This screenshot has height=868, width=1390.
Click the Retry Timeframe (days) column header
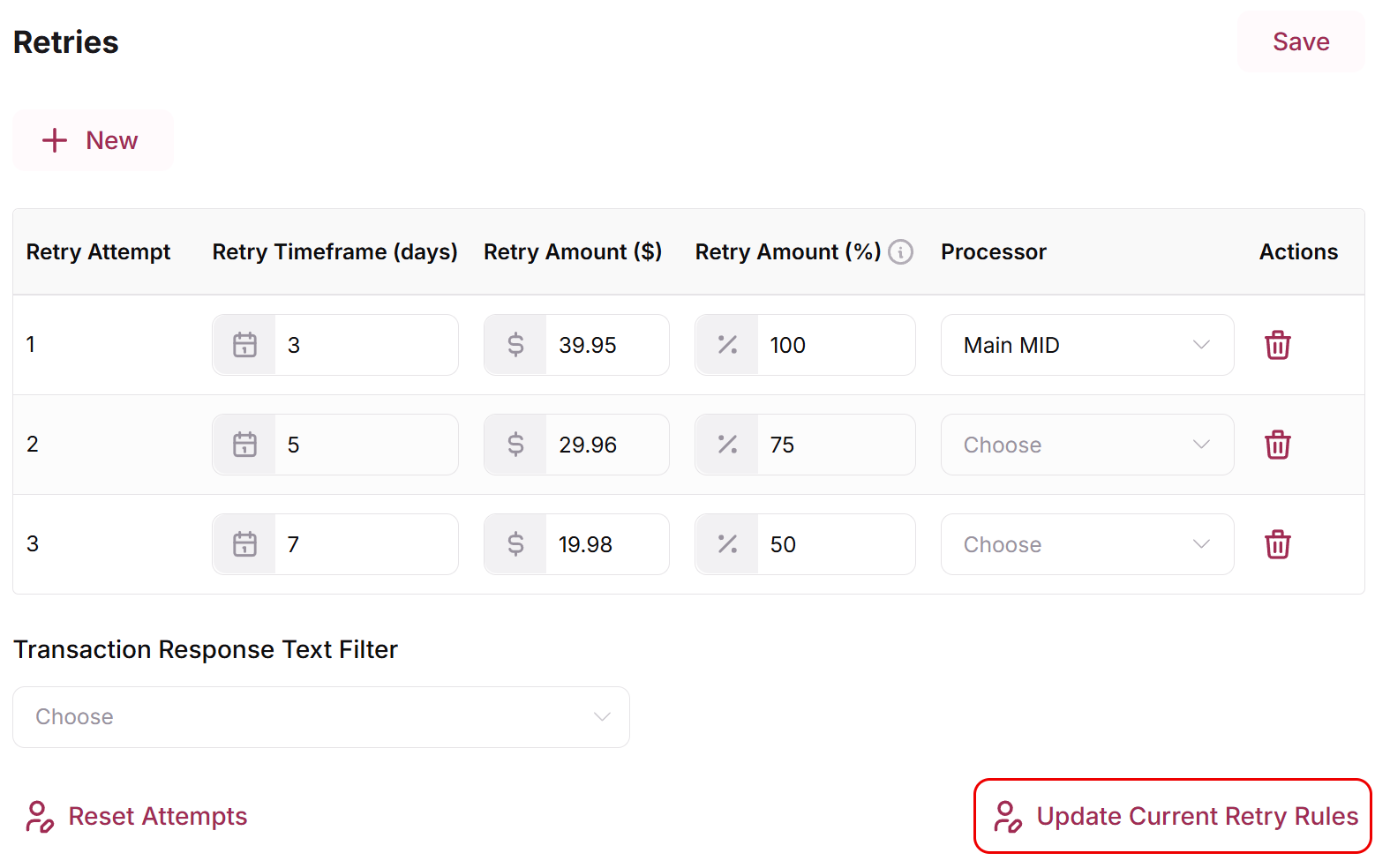(334, 252)
